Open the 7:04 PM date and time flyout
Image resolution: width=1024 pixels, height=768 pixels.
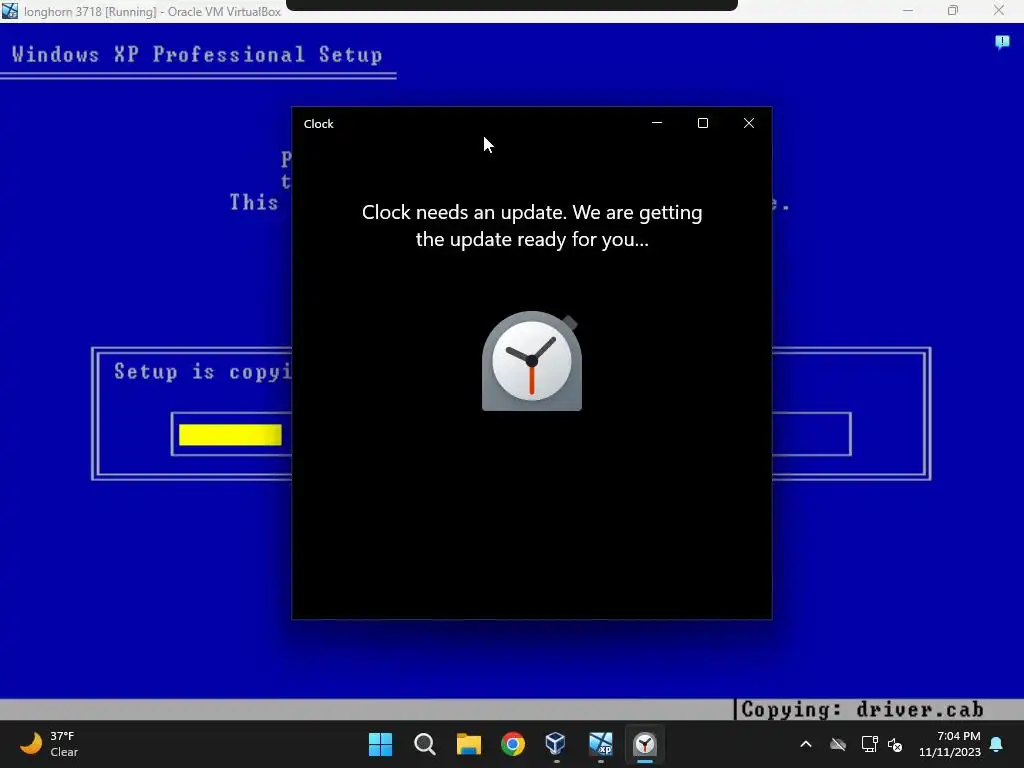coord(950,744)
